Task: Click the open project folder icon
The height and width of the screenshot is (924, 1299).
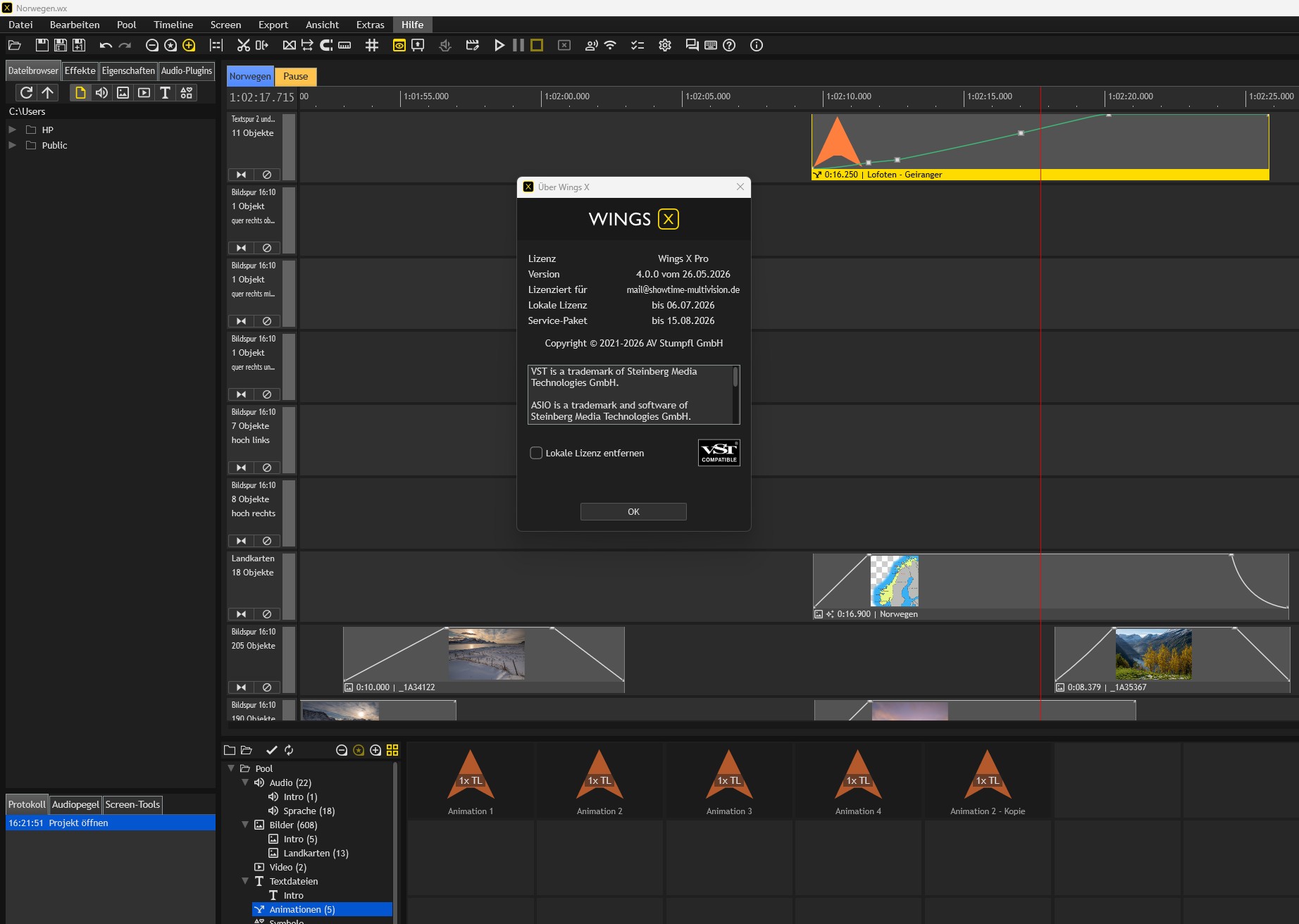Action: point(14,45)
